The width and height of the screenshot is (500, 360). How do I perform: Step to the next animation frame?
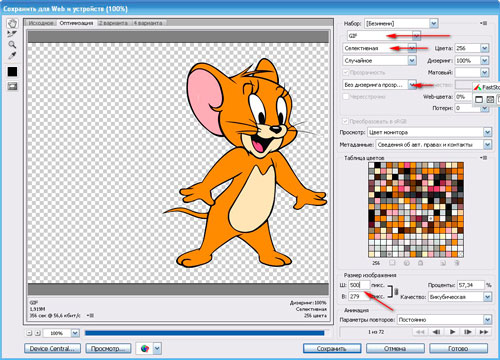(468, 332)
